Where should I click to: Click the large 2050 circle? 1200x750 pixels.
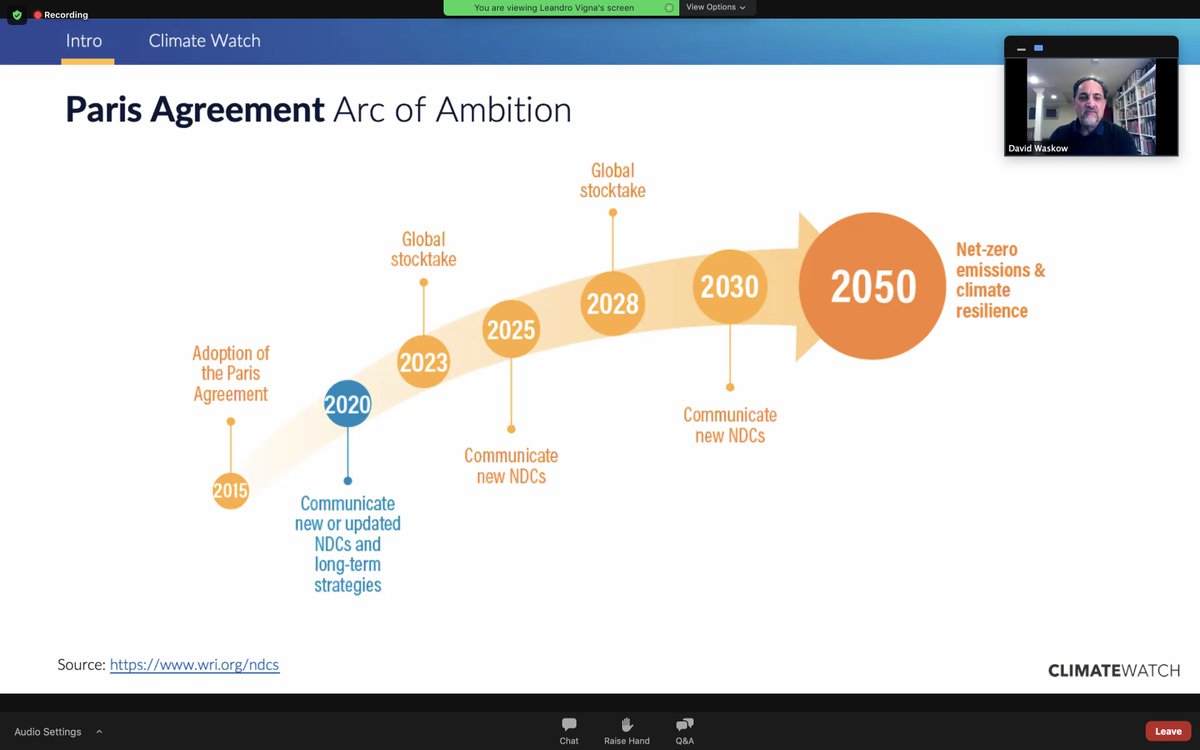tap(873, 286)
